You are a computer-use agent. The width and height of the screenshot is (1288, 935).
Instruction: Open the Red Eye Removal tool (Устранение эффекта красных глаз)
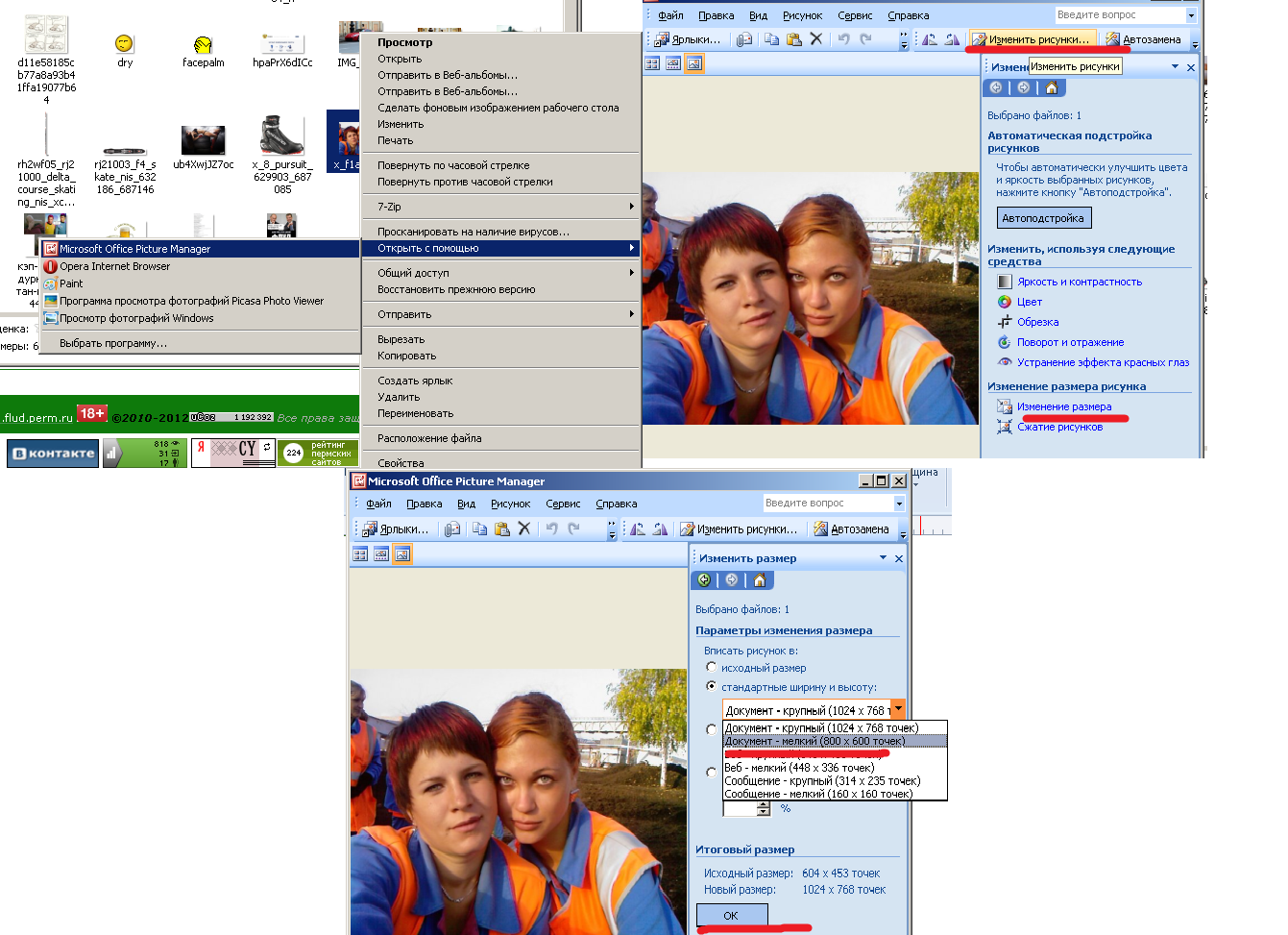(1103, 362)
